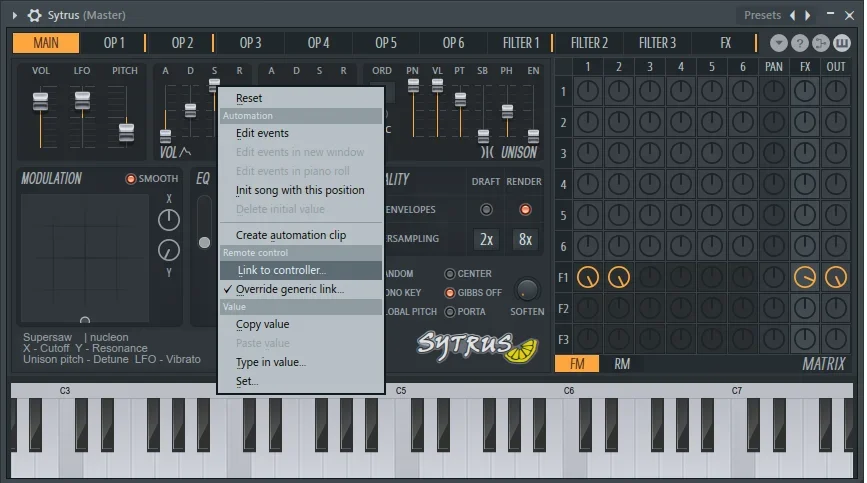
Task: Click the keyboard W icon button
Action: (x=842, y=43)
